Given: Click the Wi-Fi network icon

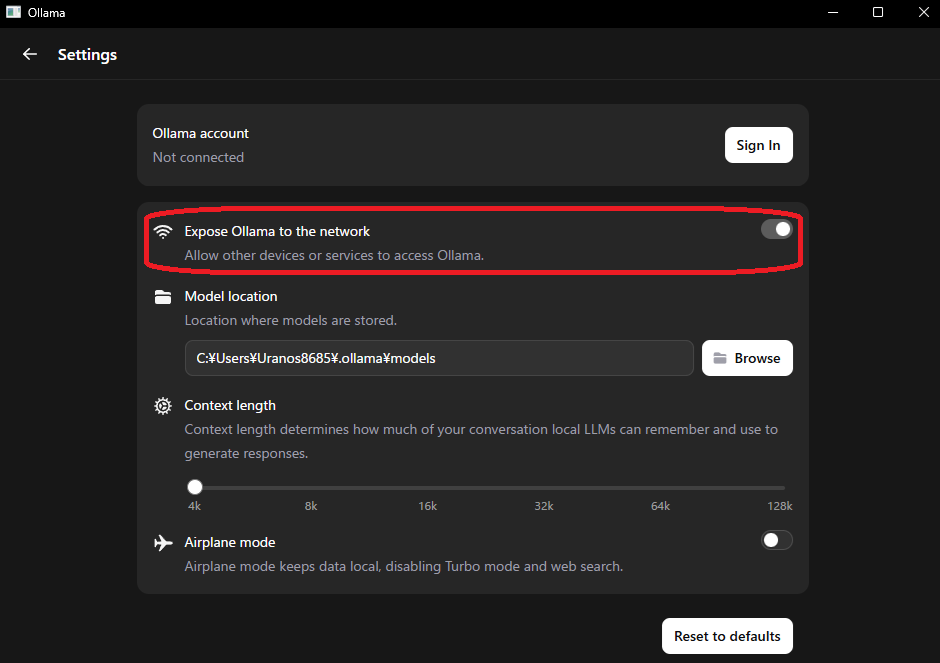Looking at the screenshot, I should (x=163, y=231).
